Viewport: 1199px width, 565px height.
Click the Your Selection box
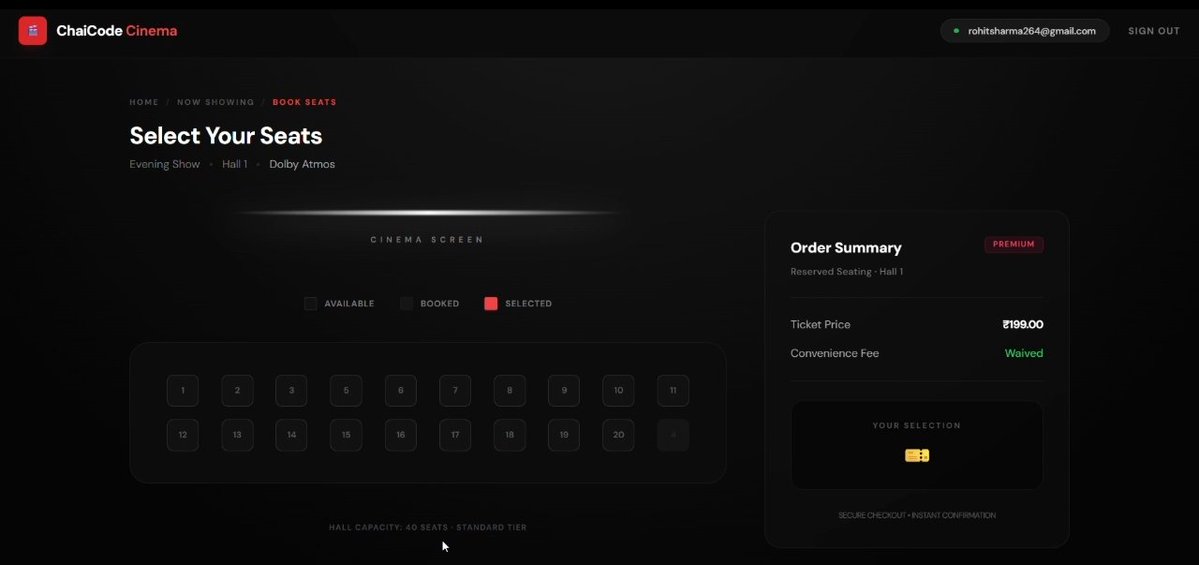917,445
